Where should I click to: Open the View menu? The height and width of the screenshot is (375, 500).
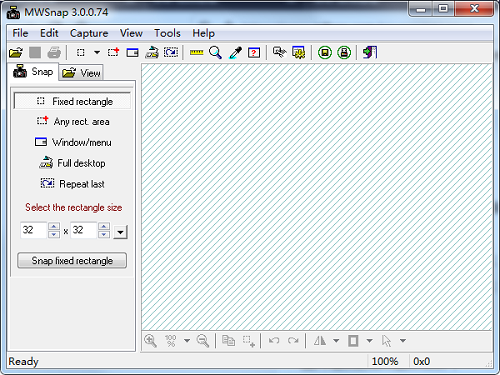131,33
